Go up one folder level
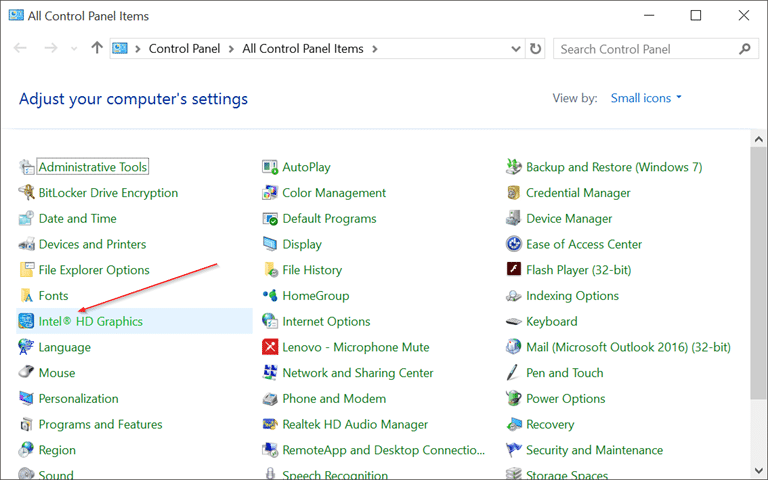Screen dimensions: 768x480 [97, 48]
